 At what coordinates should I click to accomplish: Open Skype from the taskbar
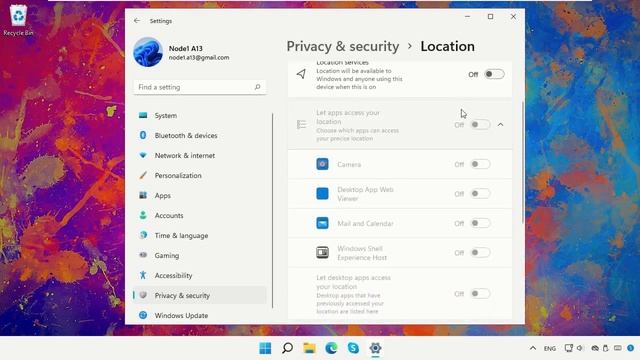click(x=353, y=348)
